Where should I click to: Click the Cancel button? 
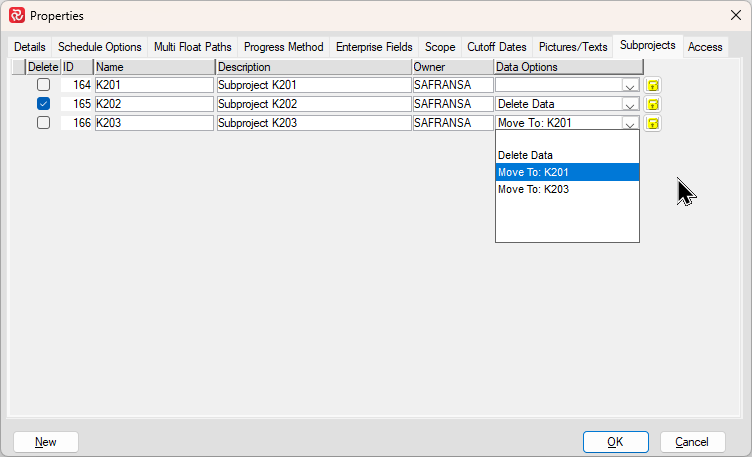(692, 442)
